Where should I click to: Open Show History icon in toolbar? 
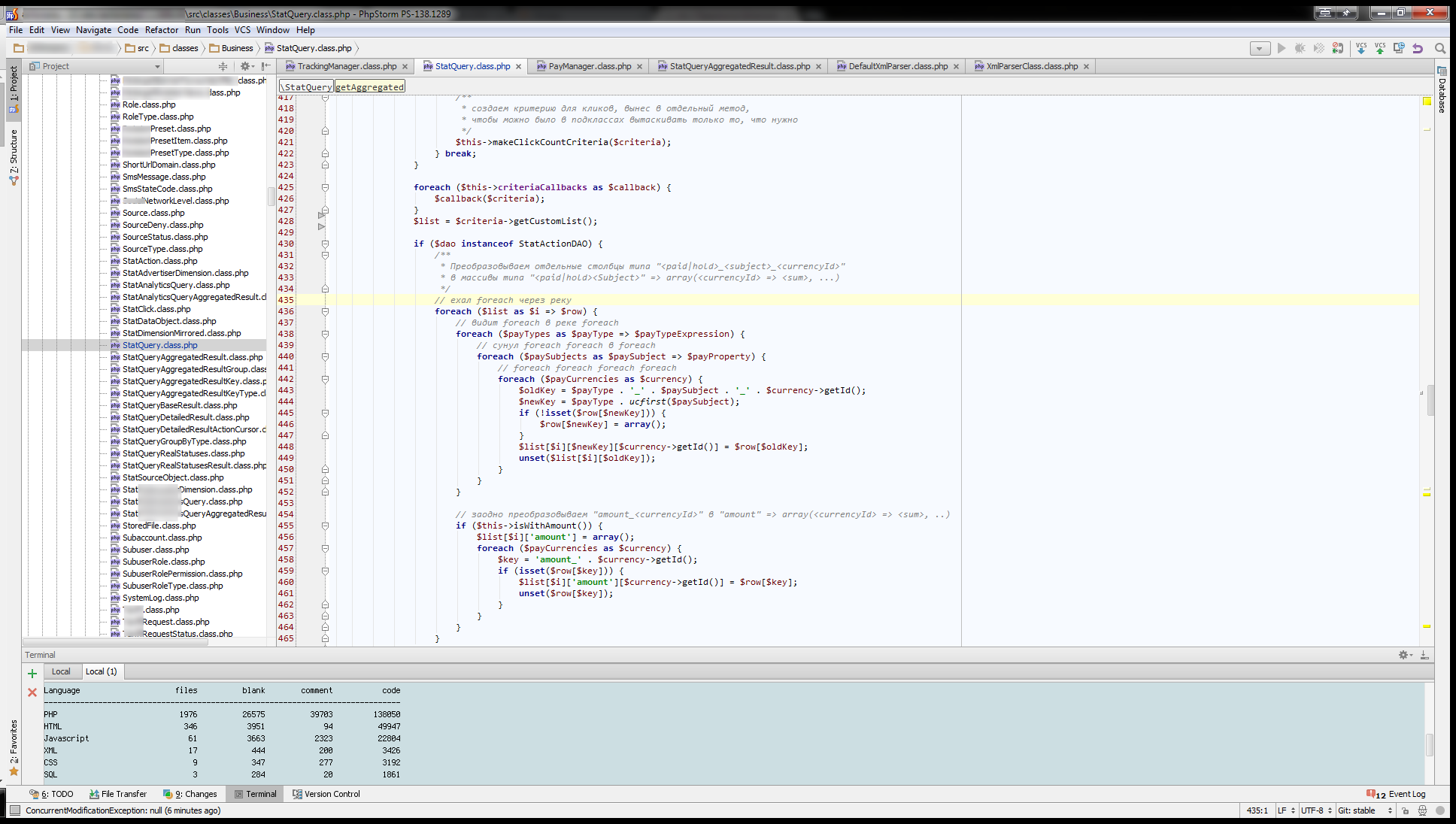coord(1399,48)
